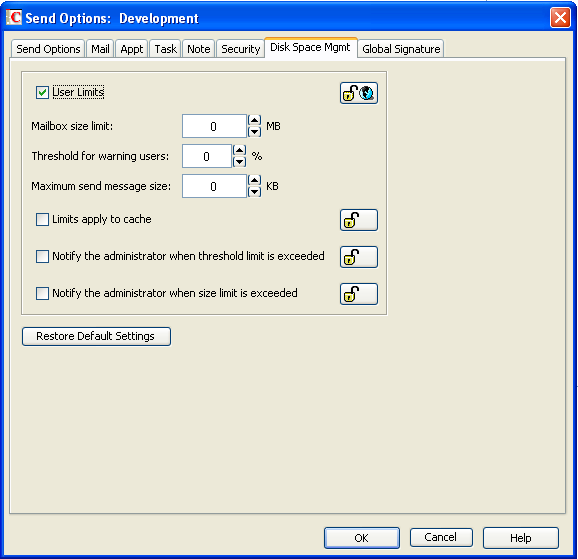Image resolution: width=578 pixels, height=559 pixels.
Task: Click the ConsoleOne icon in the title bar
Action: pyautogui.click(x=14, y=17)
